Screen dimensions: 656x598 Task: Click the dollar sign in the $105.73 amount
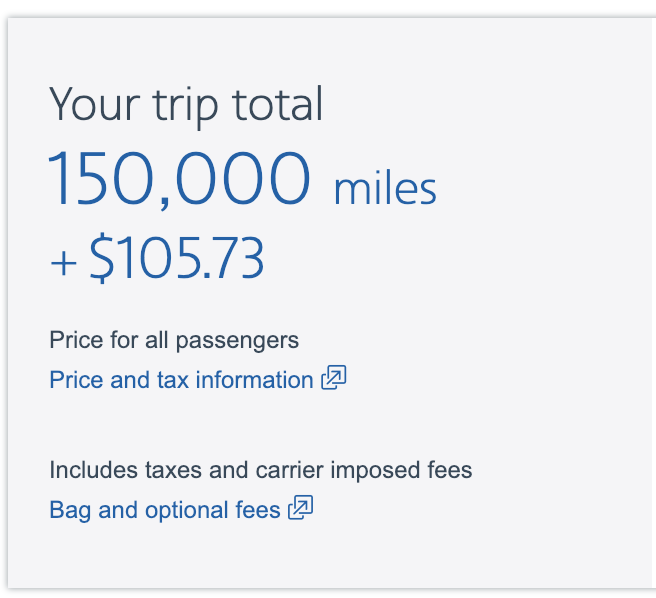pyautogui.click(x=101, y=258)
